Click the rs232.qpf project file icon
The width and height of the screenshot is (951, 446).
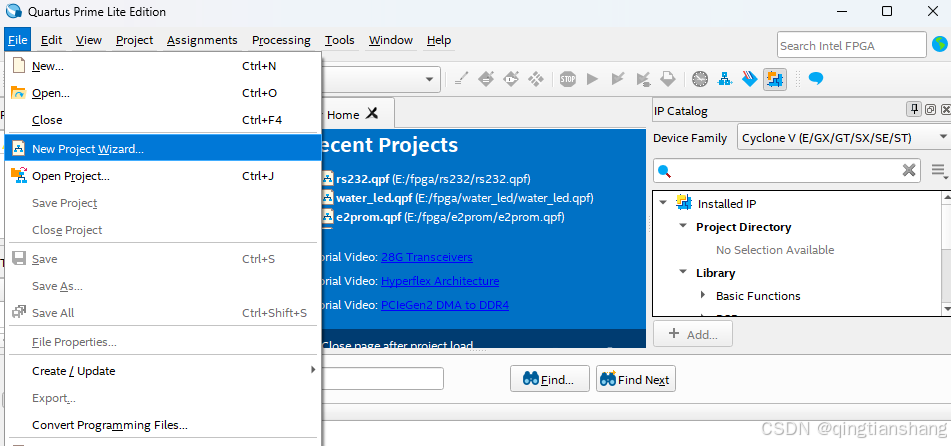click(328, 178)
